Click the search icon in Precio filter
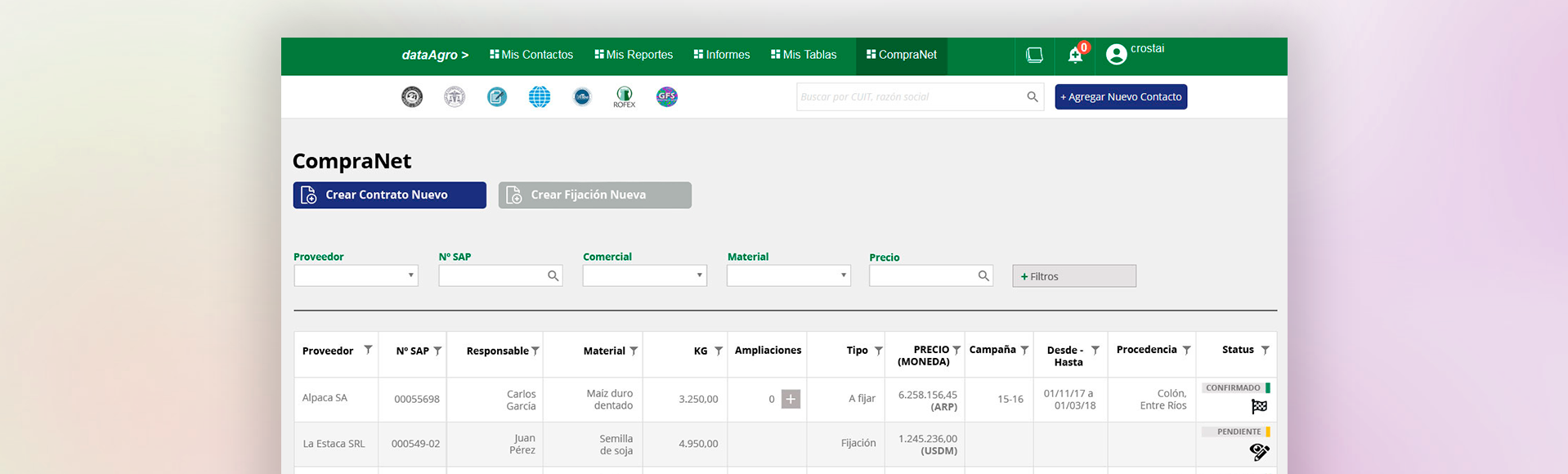The width and height of the screenshot is (1568, 474). pos(983,276)
